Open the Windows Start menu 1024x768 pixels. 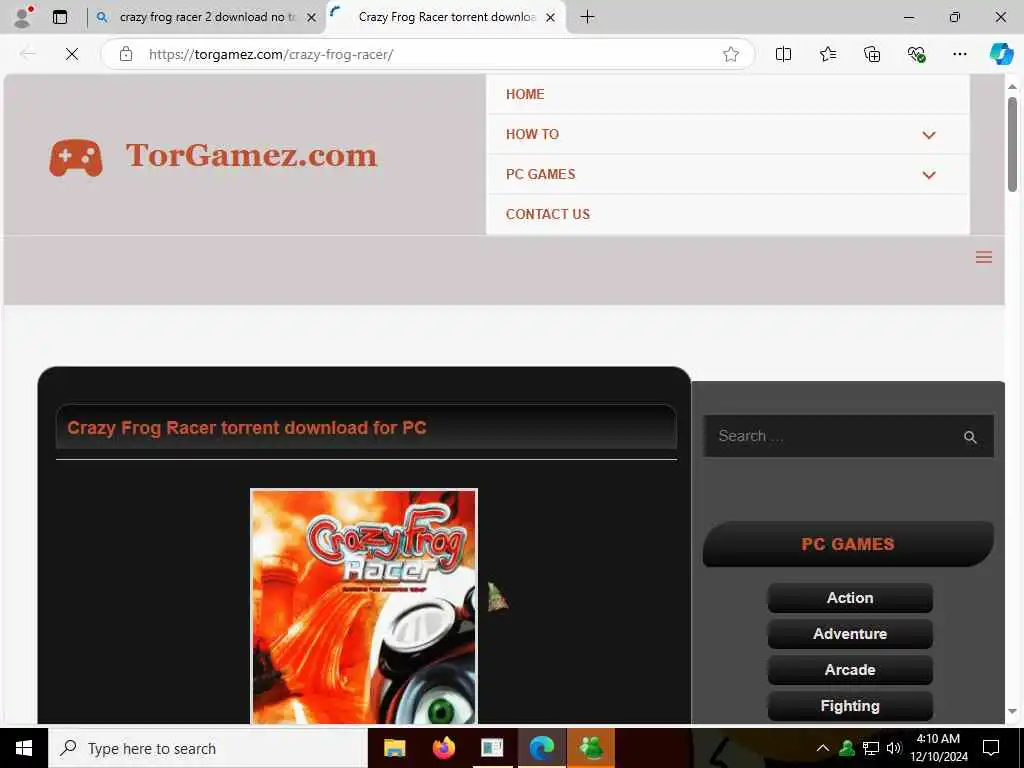click(x=24, y=748)
